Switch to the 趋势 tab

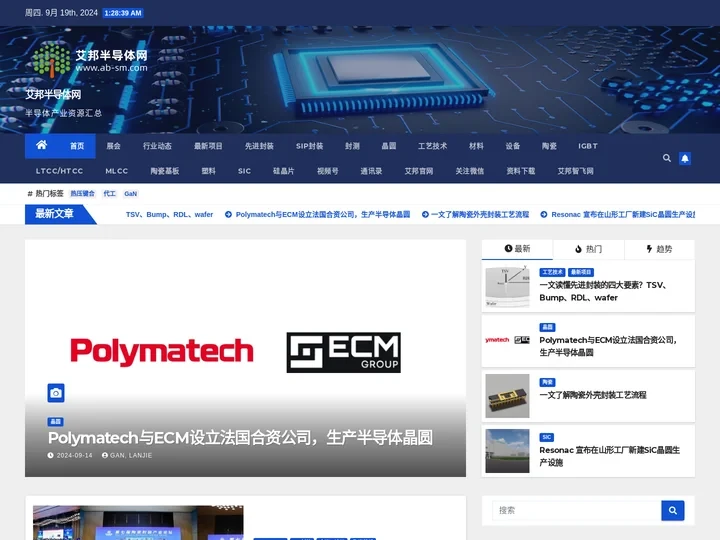(659, 249)
